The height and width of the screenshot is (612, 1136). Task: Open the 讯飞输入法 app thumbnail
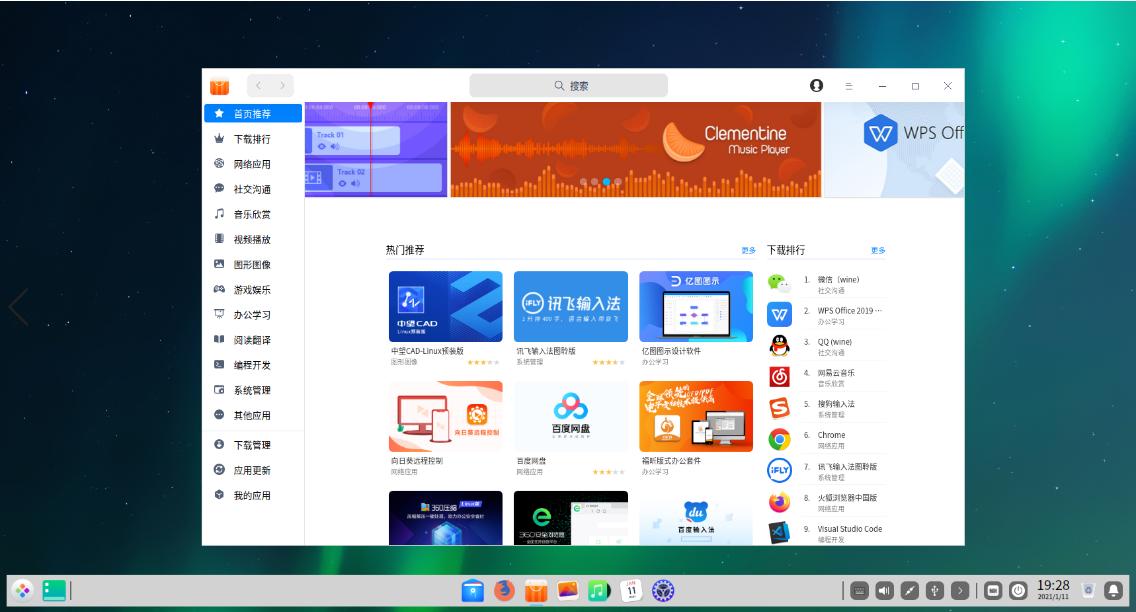point(570,306)
